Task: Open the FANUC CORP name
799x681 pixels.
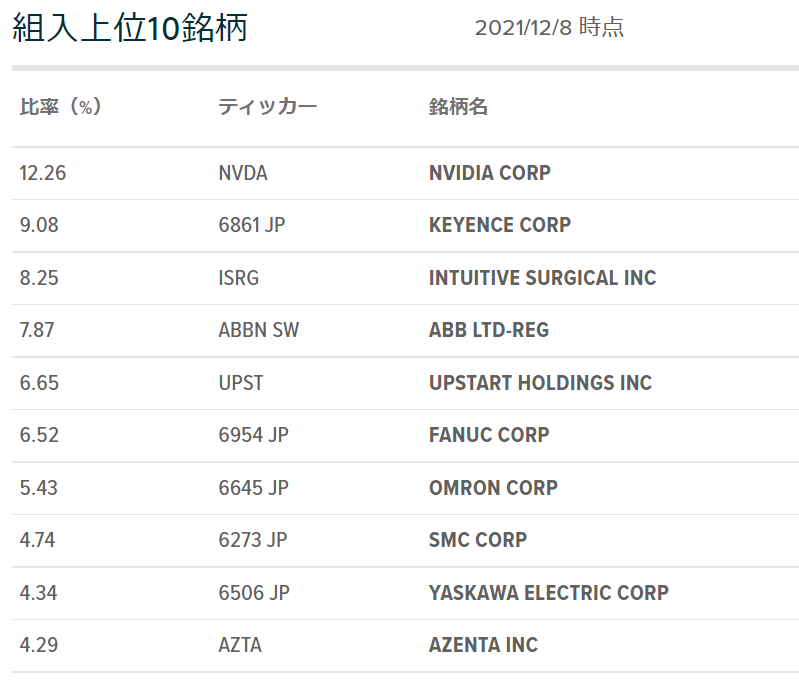Action: [489, 435]
